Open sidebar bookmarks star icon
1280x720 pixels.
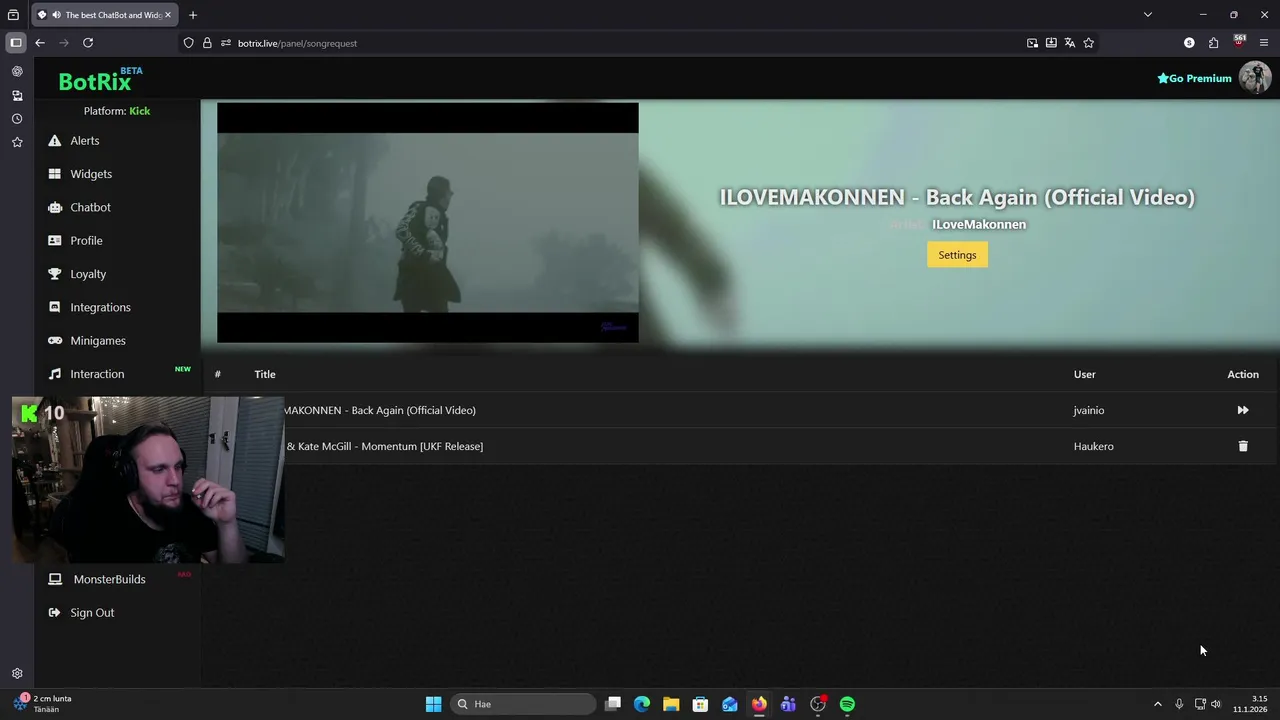[x=17, y=143]
